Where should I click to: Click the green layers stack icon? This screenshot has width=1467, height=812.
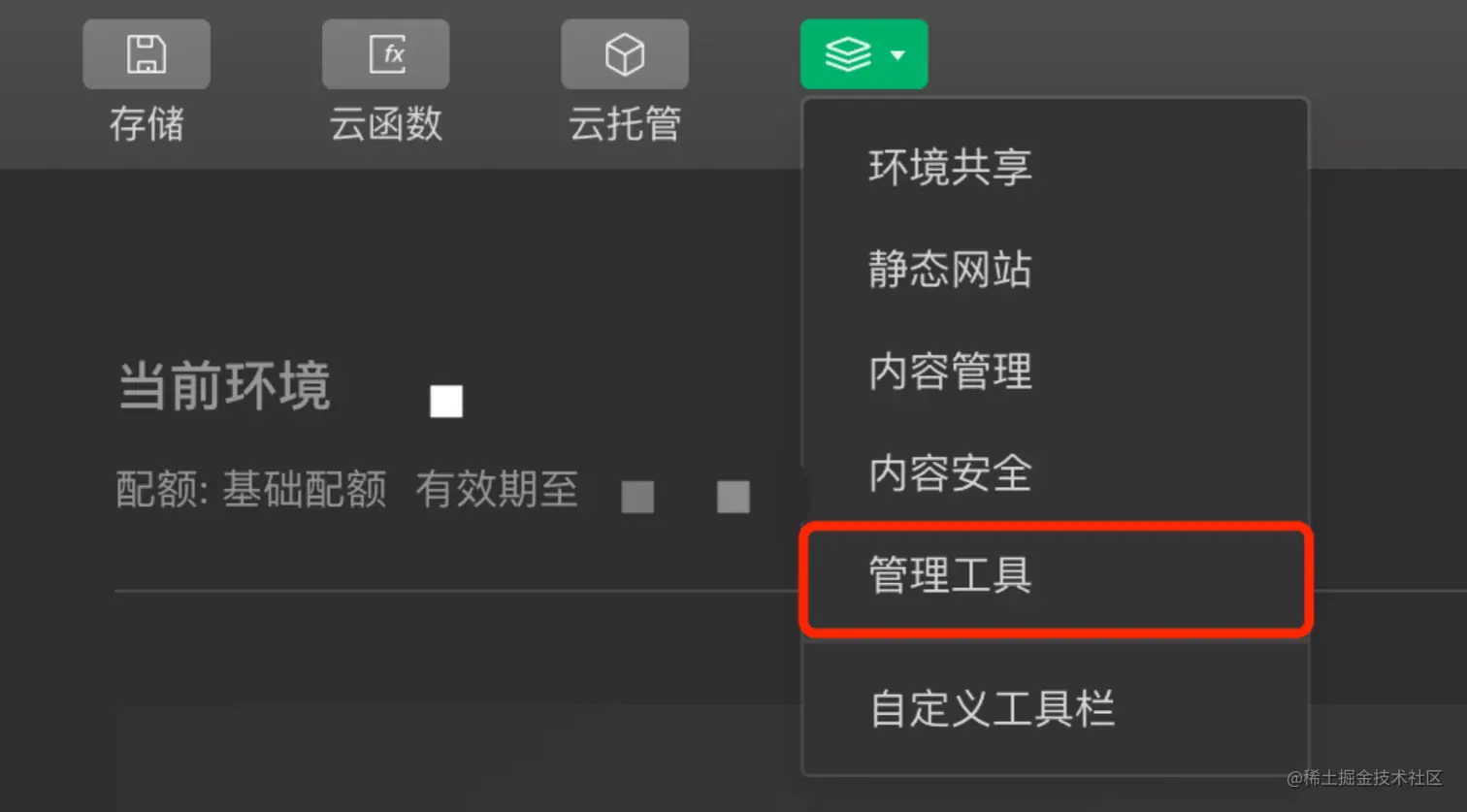pos(848,54)
